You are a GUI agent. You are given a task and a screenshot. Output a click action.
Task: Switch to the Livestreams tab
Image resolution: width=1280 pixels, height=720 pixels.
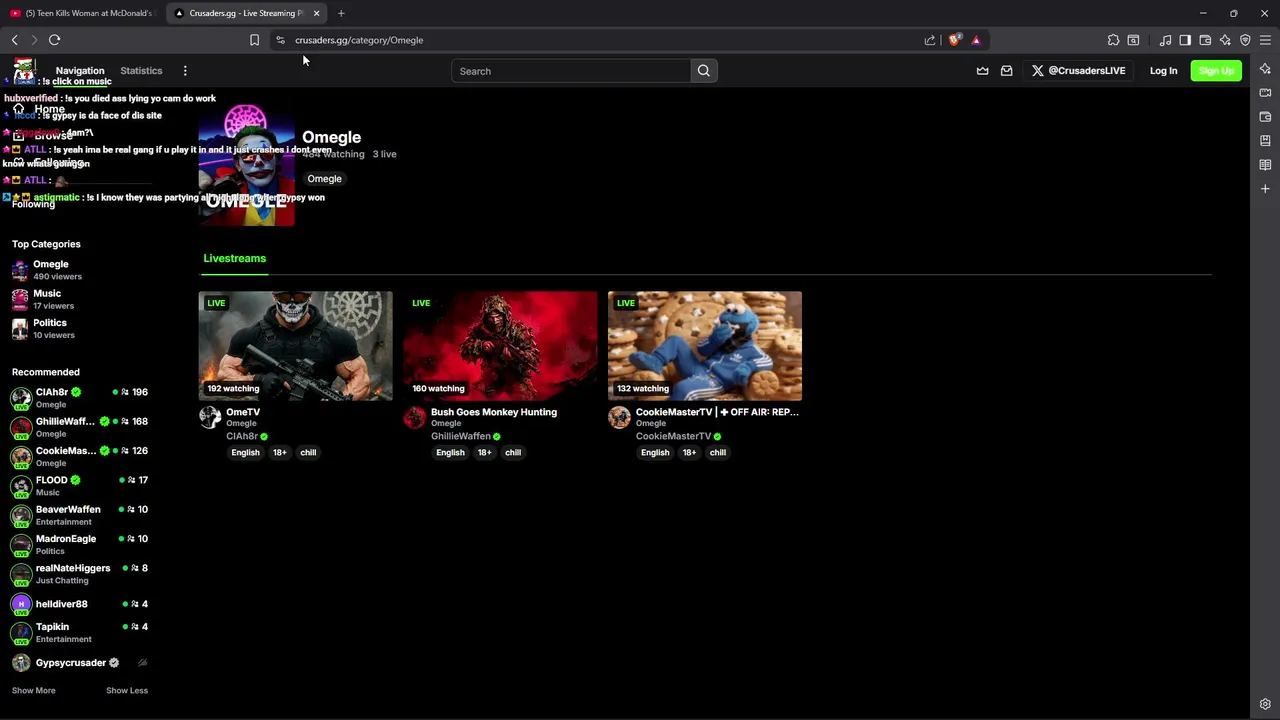click(x=234, y=258)
